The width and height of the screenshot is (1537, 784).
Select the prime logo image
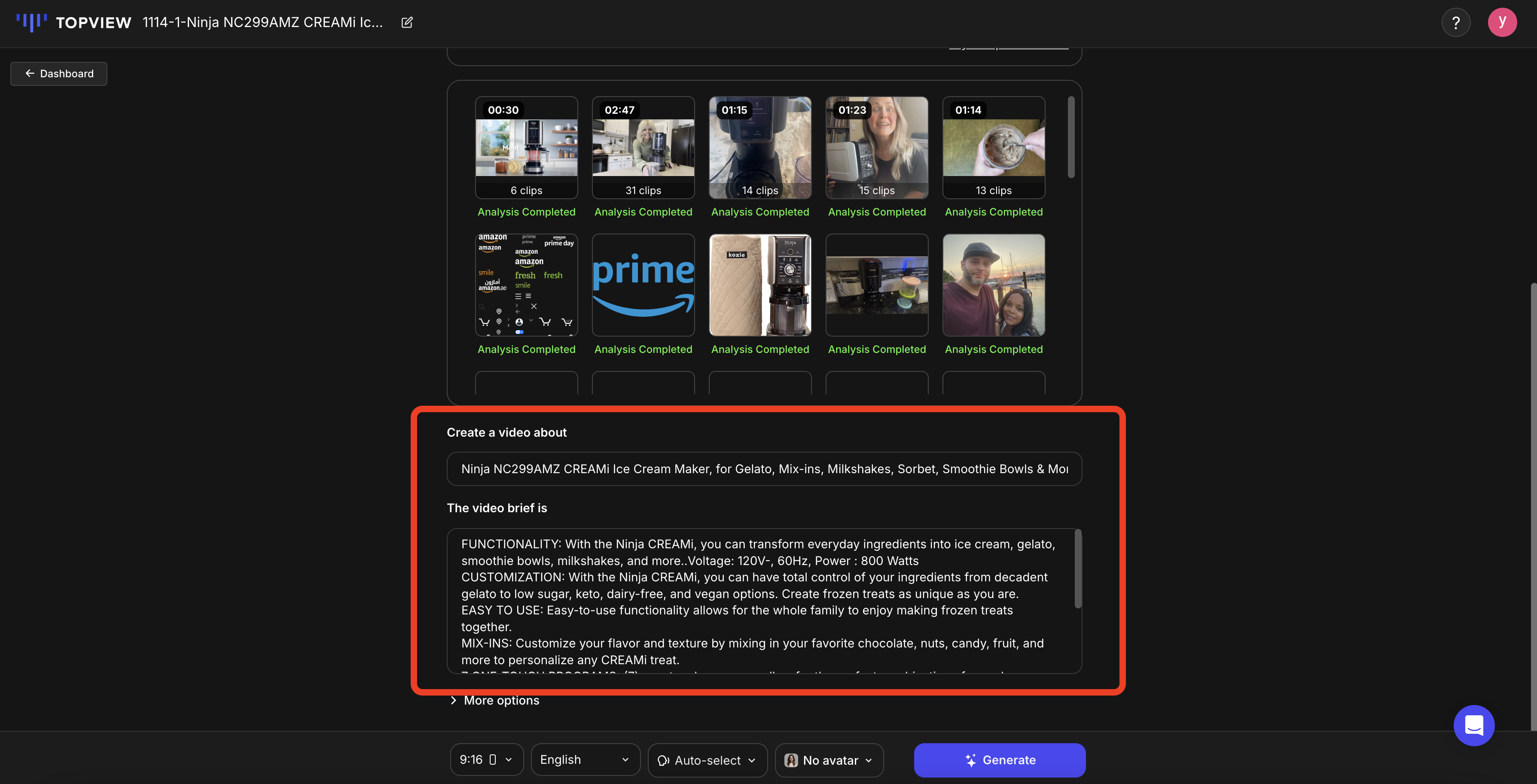click(x=643, y=285)
